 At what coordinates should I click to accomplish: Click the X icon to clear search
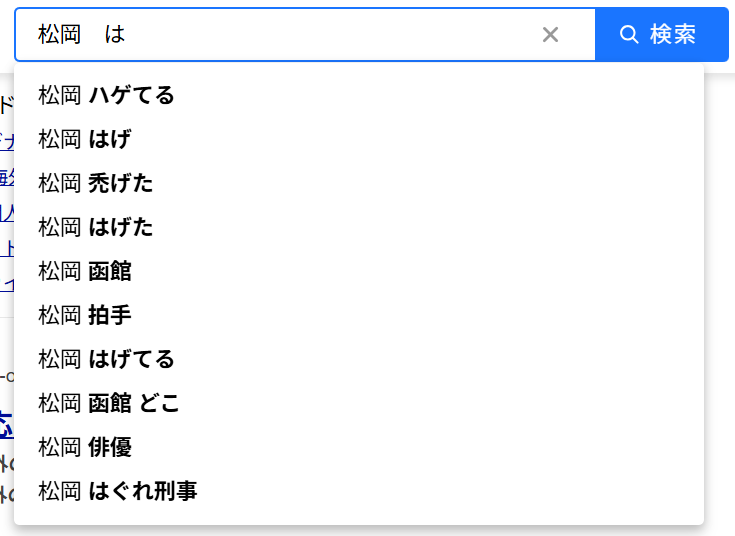[550, 34]
